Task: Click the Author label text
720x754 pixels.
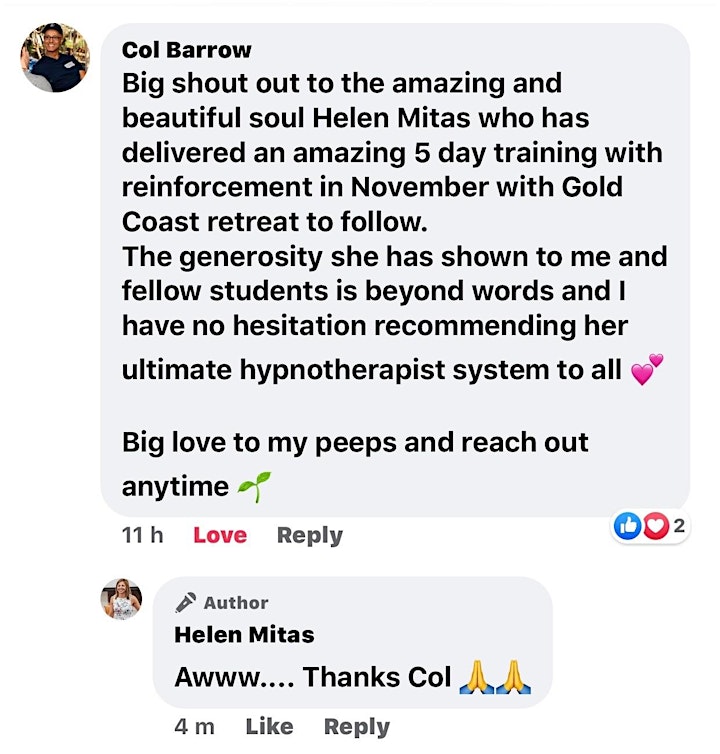Action: (x=236, y=603)
